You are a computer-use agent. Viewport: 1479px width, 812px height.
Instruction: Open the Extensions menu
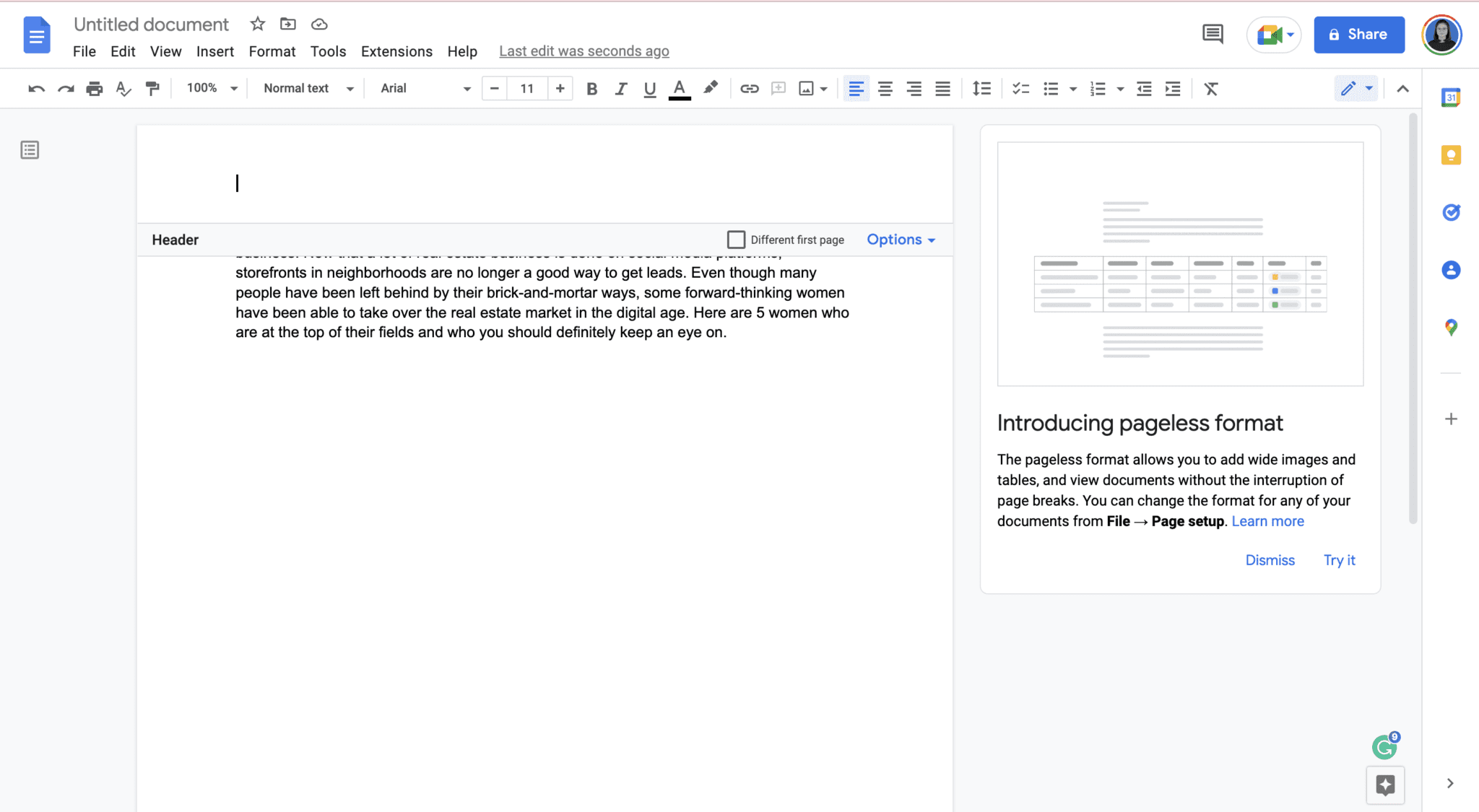point(397,51)
